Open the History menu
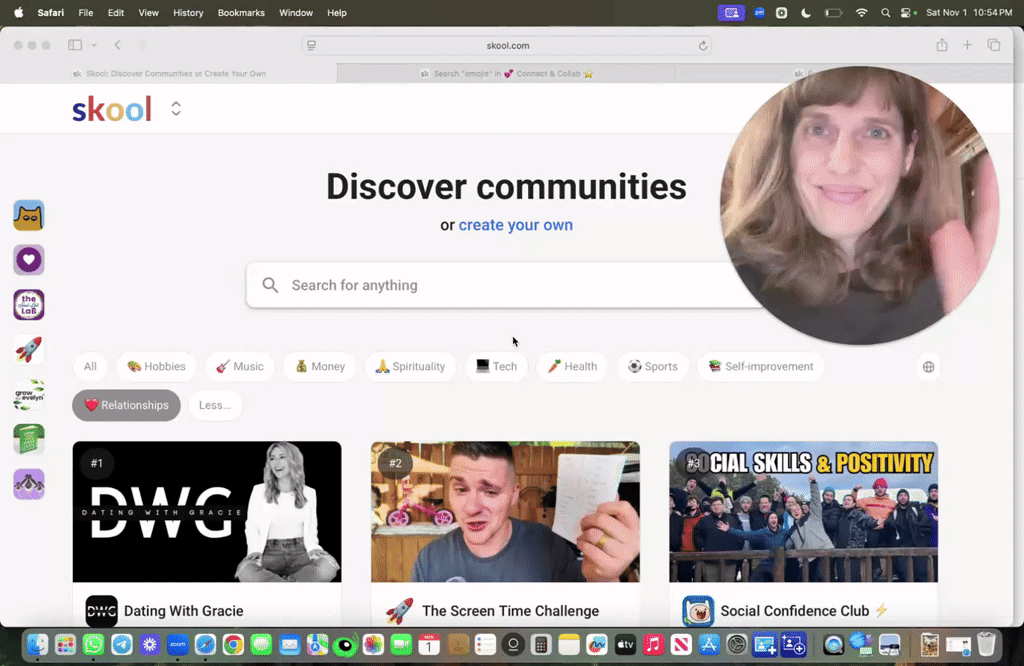This screenshot has height=666, width=1024. (x=187, y=13)
